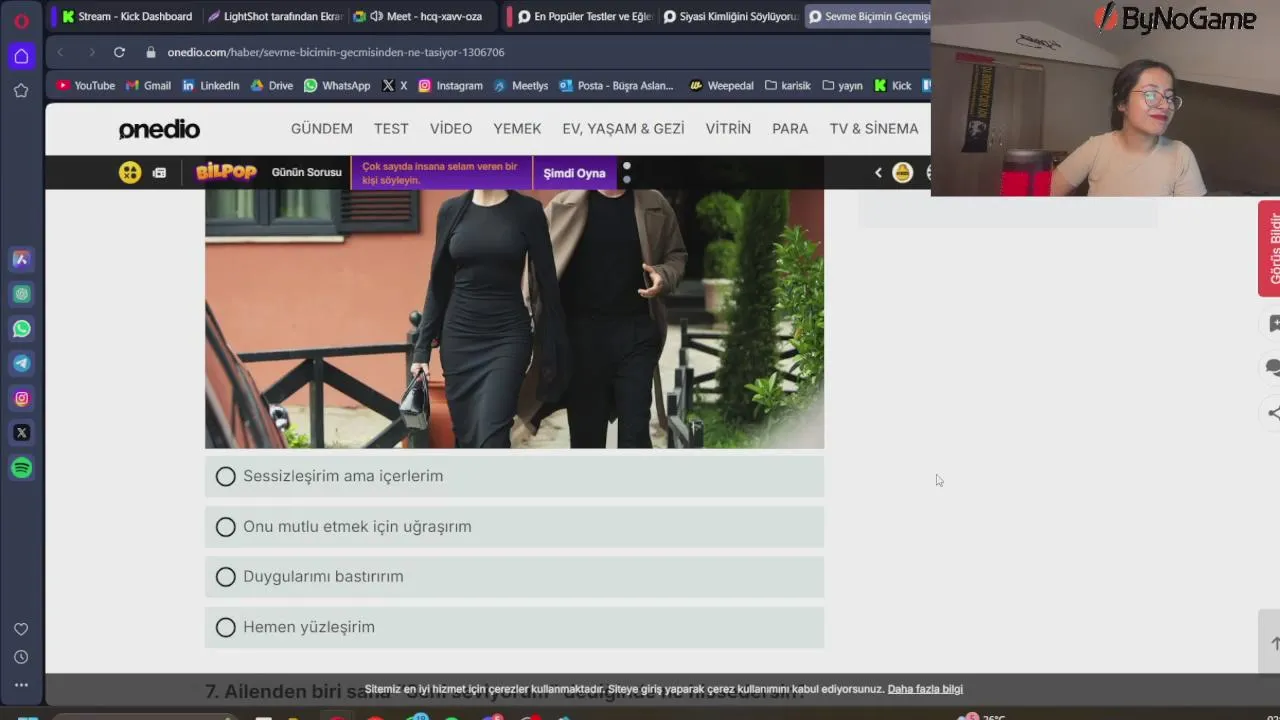Image resolution: width=1280 pixels, height=720 pixels.
Task: Reload the current page
Action: (119, 52)
